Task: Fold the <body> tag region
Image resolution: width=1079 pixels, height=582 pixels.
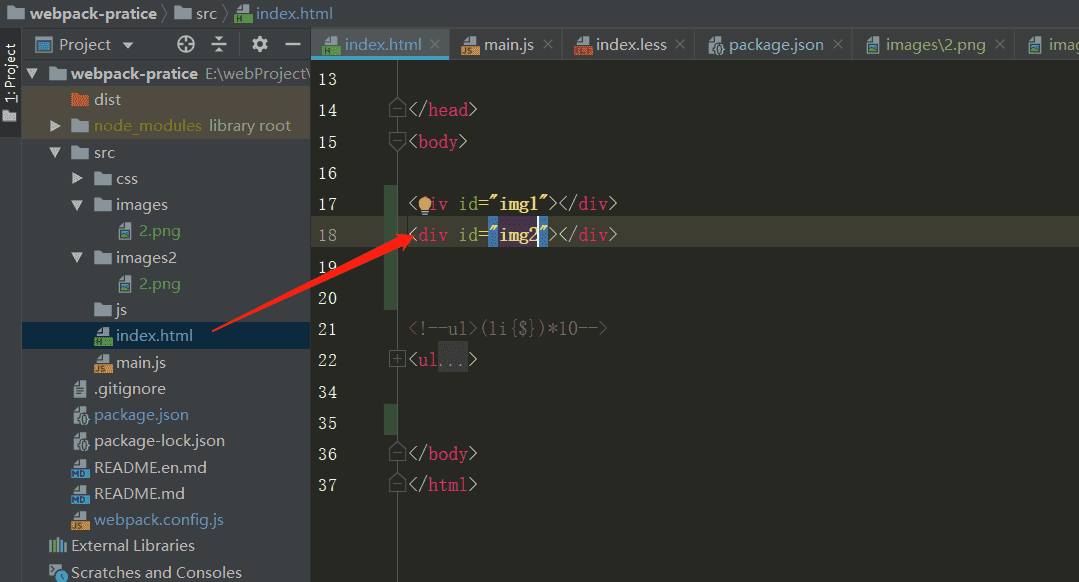Action: [397, 141]
